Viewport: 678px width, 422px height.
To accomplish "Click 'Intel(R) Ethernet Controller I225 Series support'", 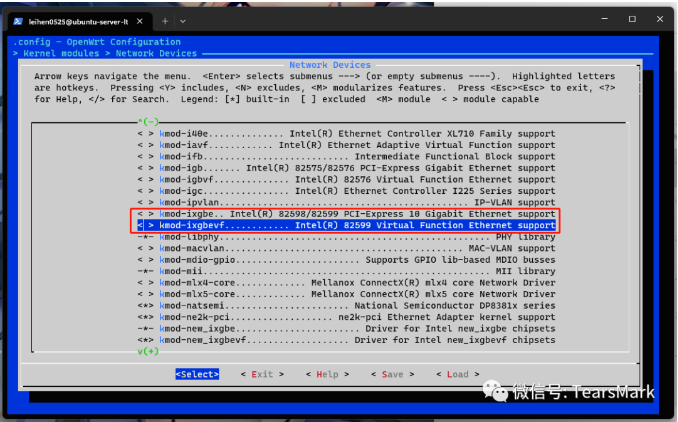I will click(425, 191).
